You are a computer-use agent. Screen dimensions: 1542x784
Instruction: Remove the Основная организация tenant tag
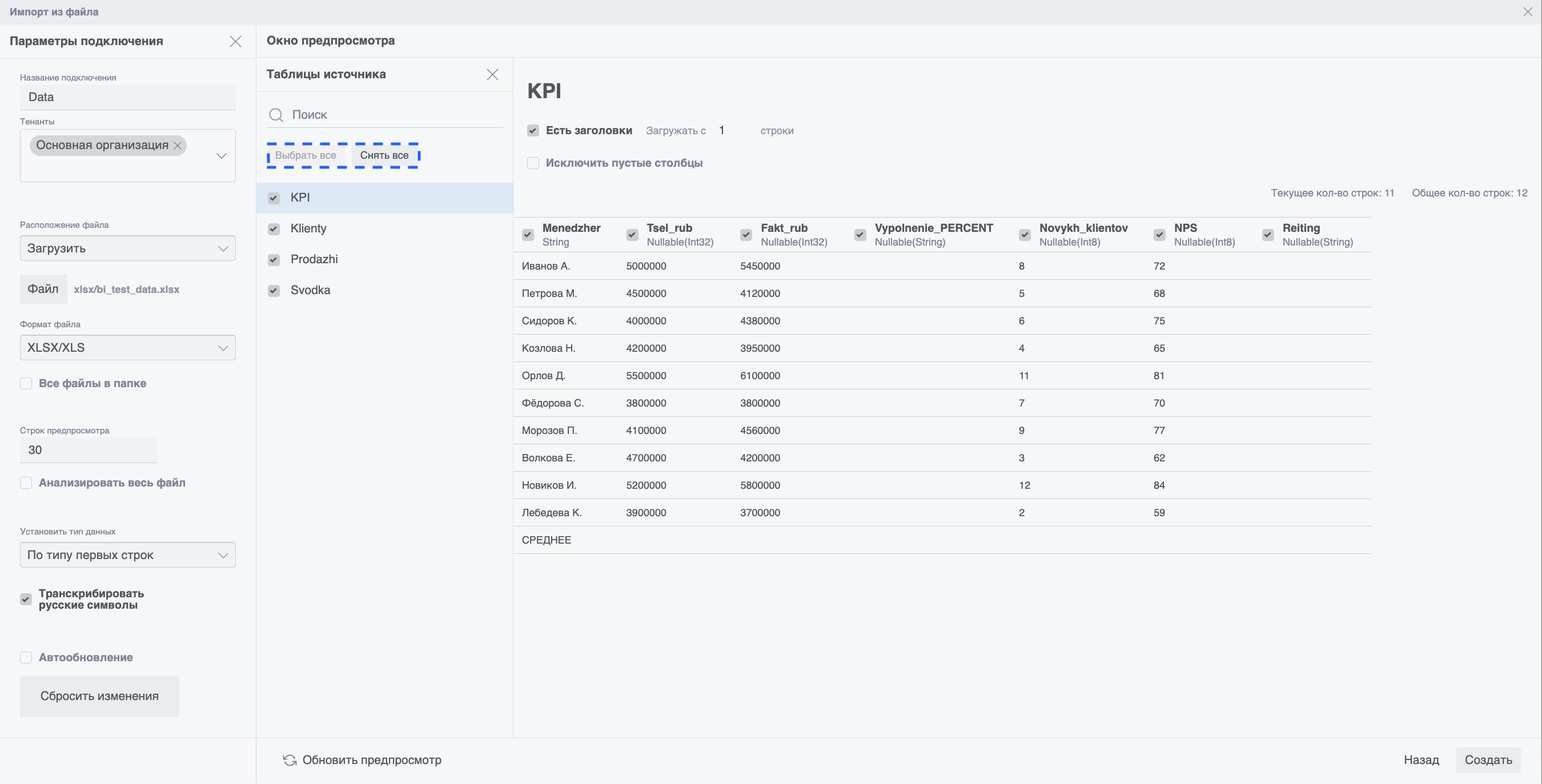click(178, 146)
